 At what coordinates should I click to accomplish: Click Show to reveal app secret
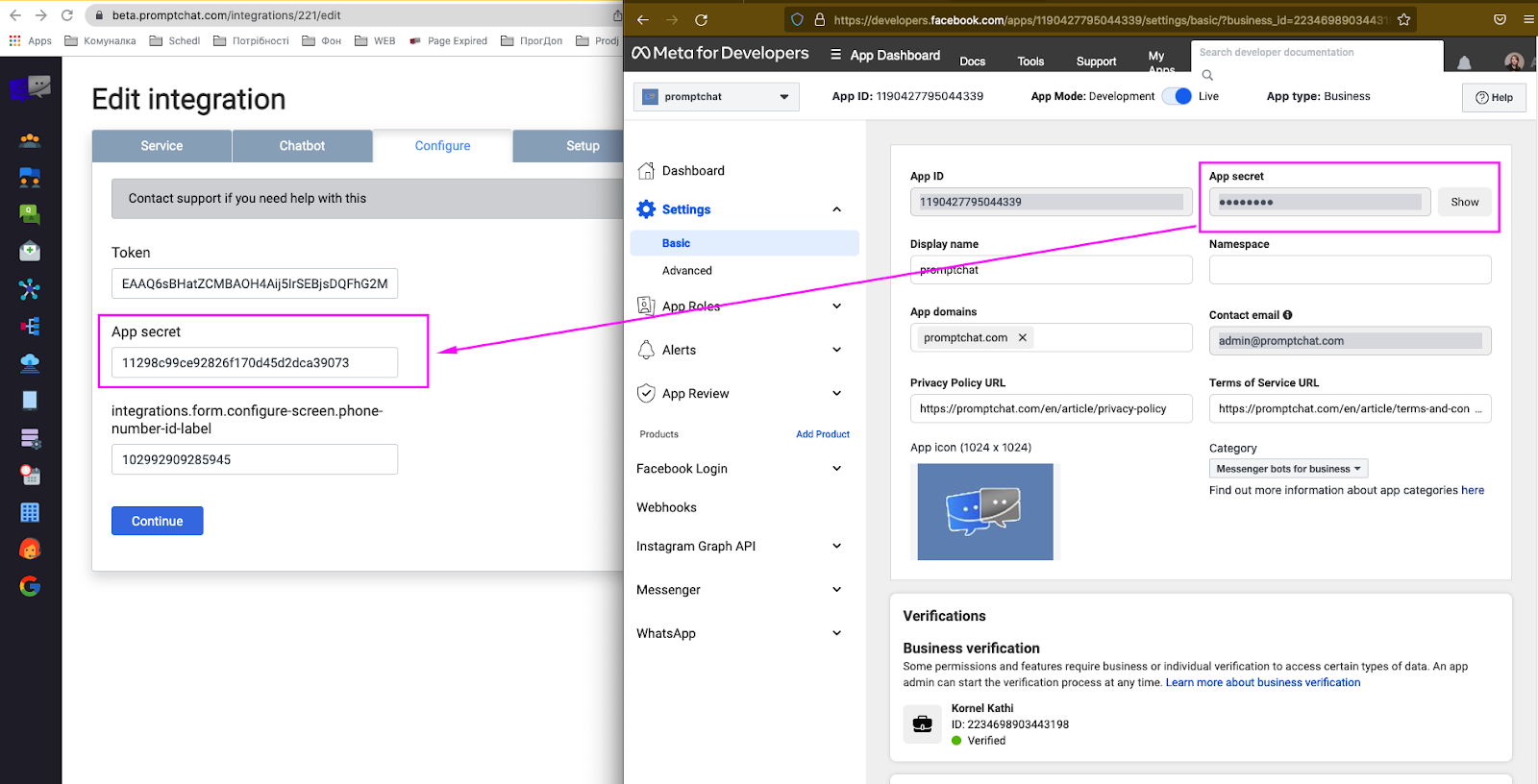coord(1464,202)
